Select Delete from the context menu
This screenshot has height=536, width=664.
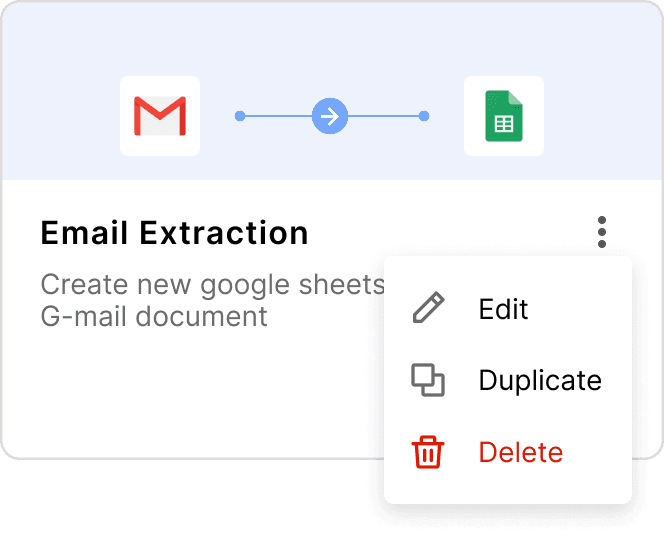(x=508, y=452)
